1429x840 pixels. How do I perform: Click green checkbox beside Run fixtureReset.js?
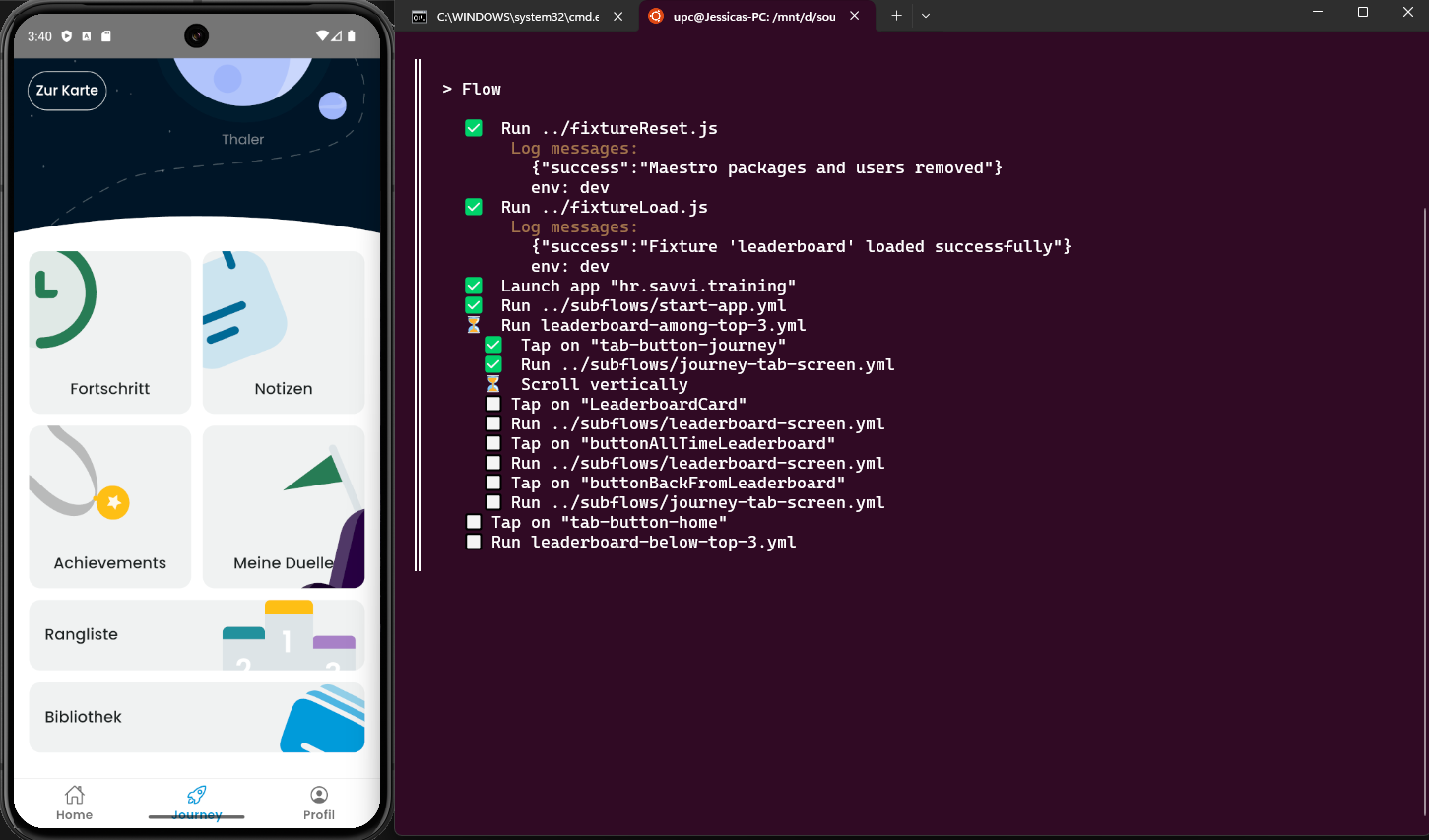[474, 128]
